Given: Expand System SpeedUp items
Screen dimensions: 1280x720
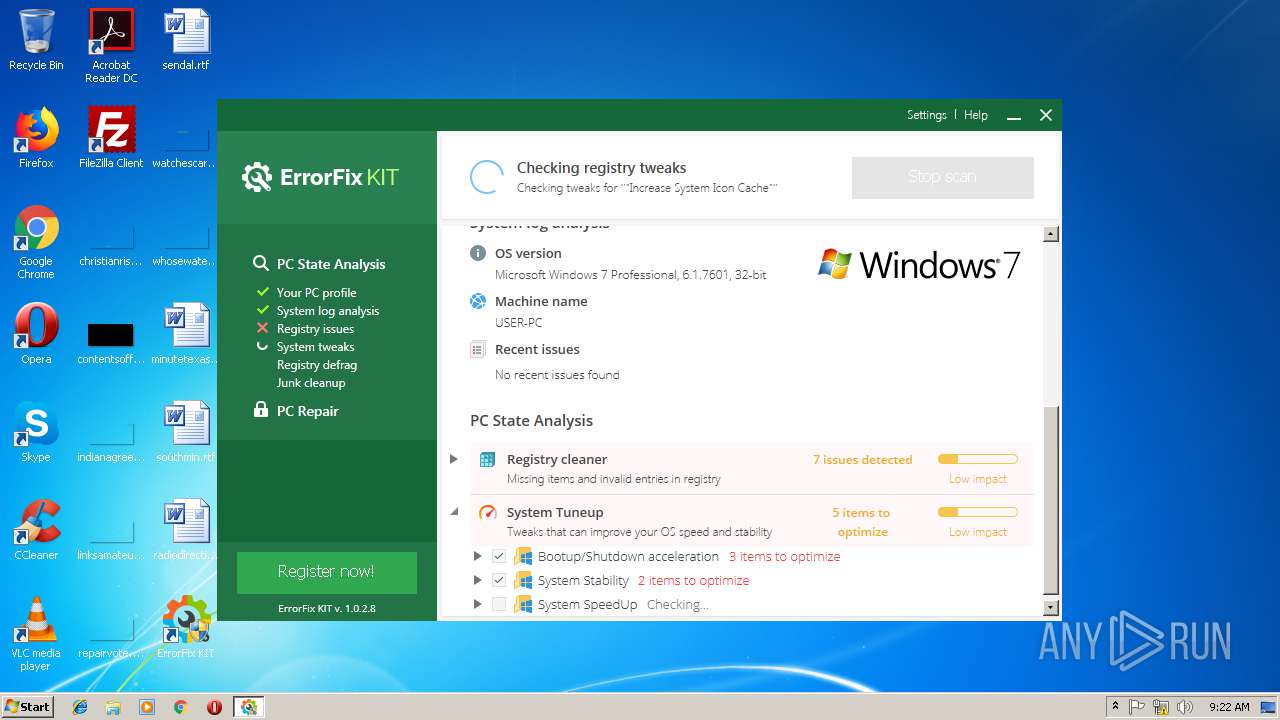Looking at the screenshot, I should click(x=477, y=604).
